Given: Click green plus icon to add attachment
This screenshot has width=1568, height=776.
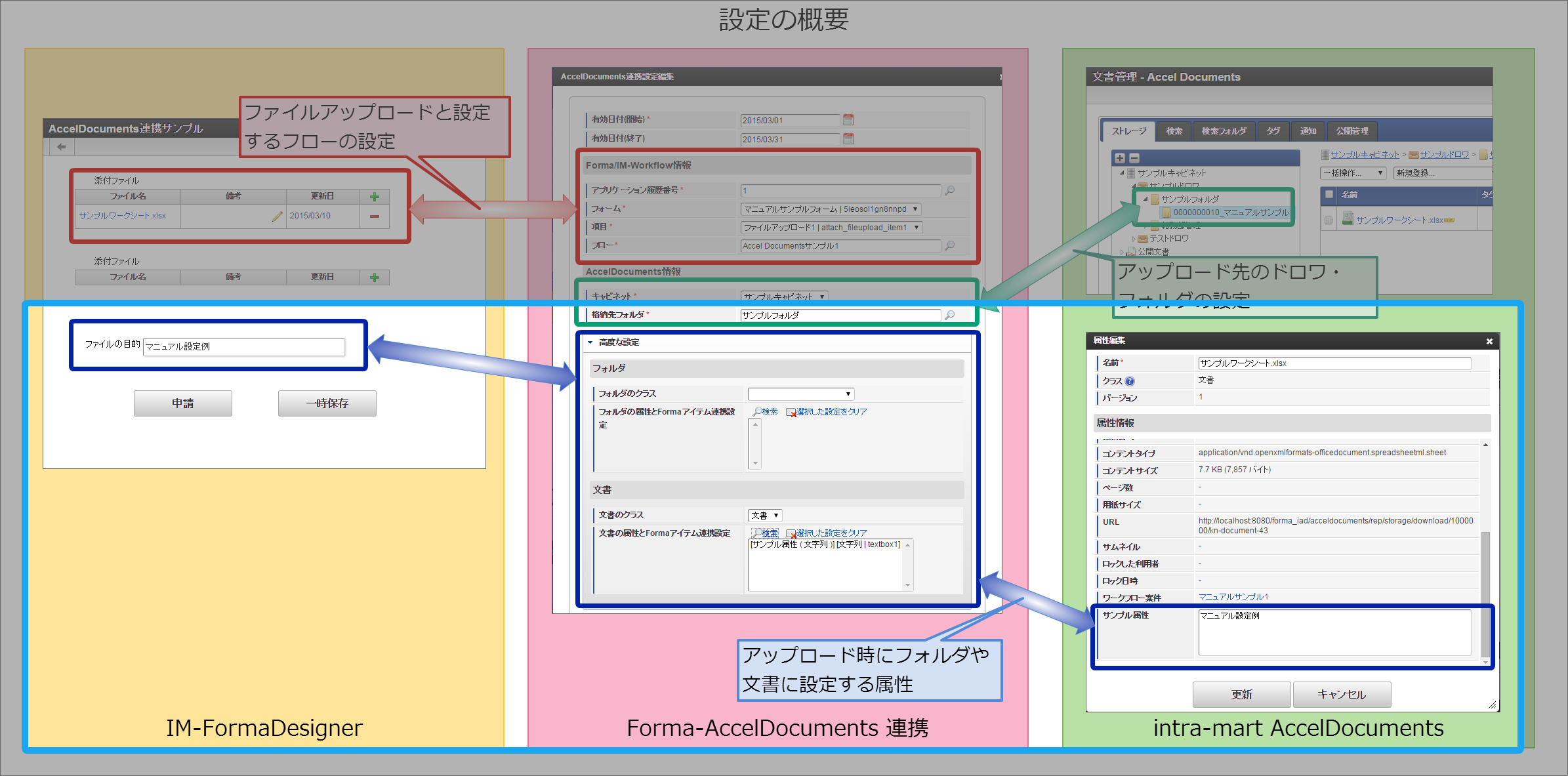Looking at the screenshot, I should [x=373, y=197].
